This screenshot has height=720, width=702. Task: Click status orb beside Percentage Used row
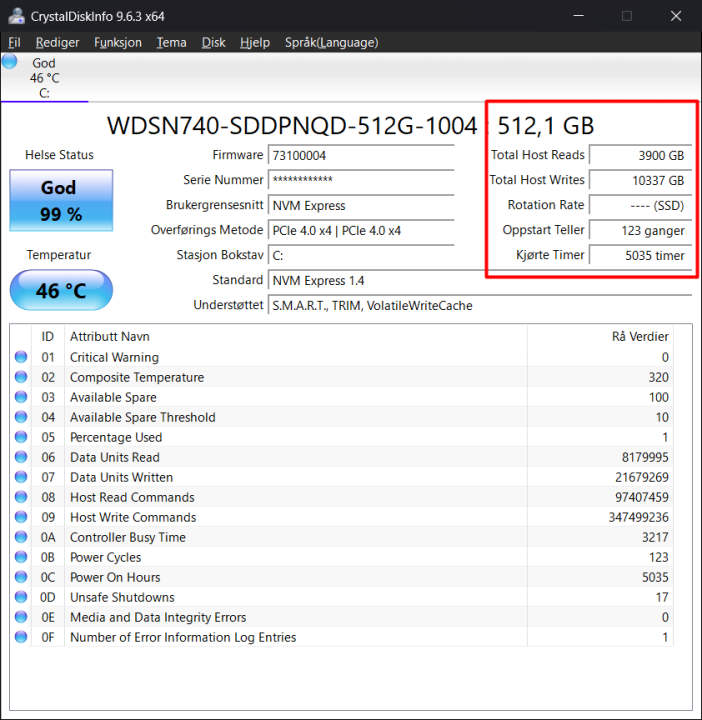21,437
